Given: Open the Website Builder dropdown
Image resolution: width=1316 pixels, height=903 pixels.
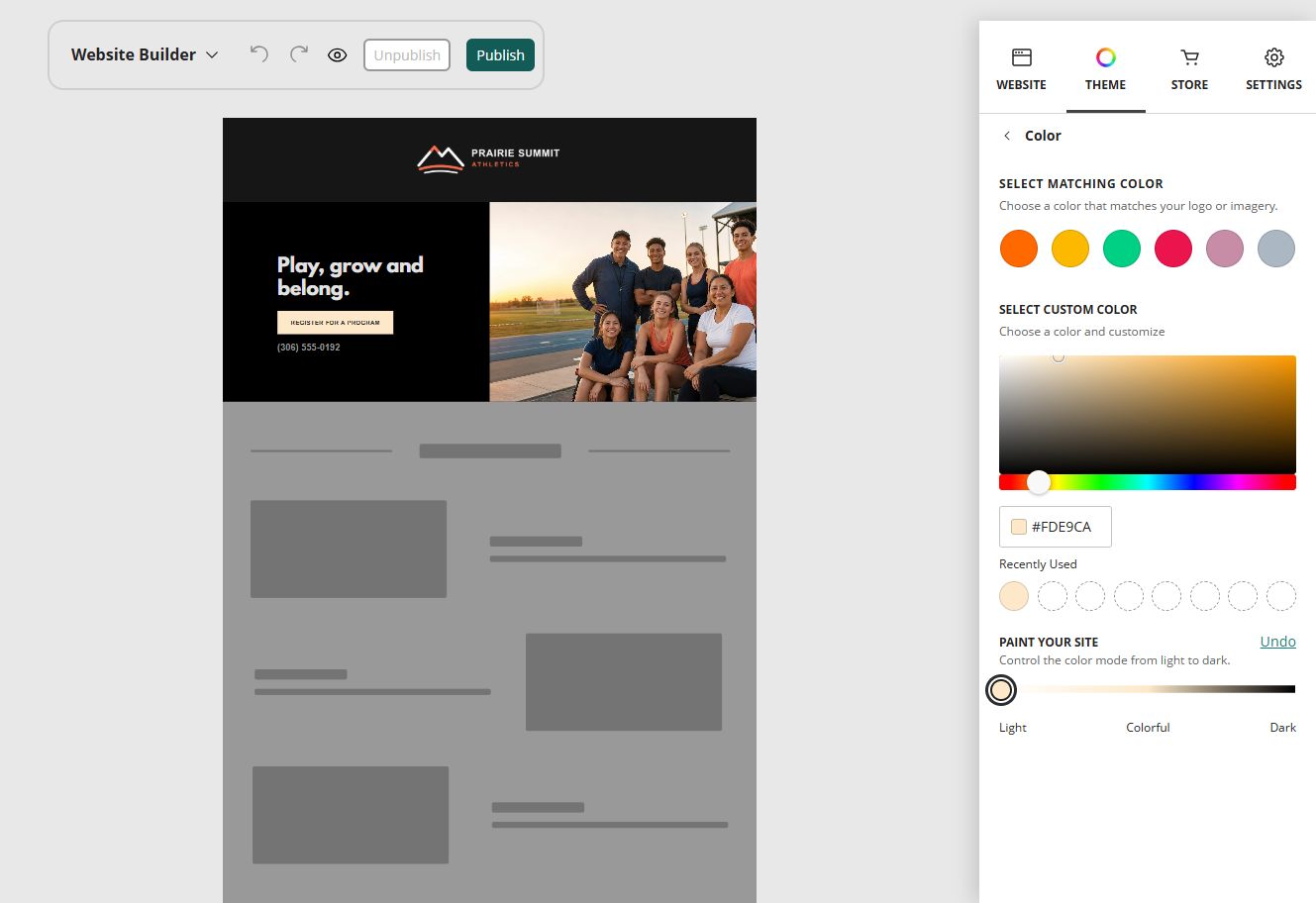Looking at the screenshot, I should click(145, 55).
